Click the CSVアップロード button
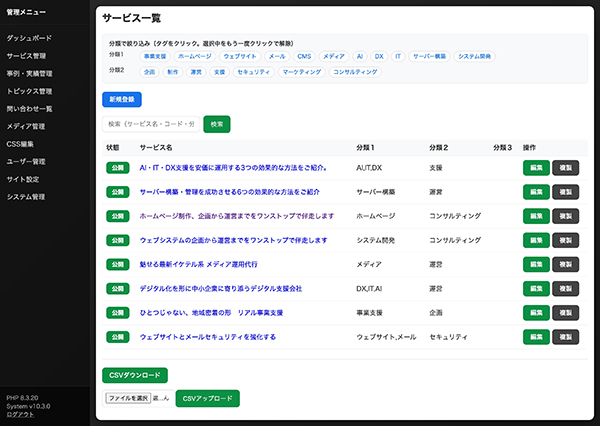Image resolution: width=600 pixels, height=426 pixels. point(207,398)
